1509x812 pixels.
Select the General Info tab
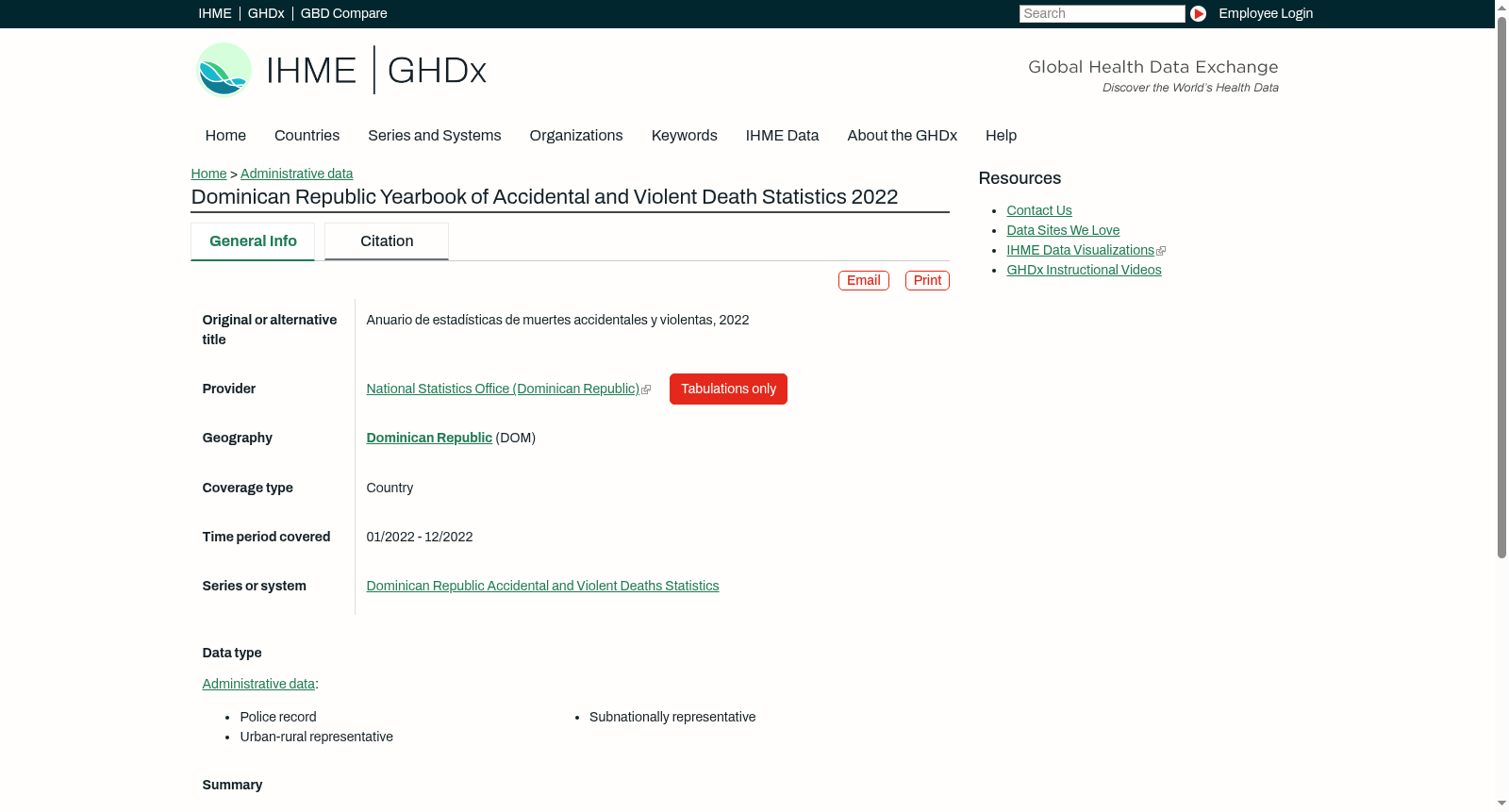pyautogui.click(x=253, y=241)
